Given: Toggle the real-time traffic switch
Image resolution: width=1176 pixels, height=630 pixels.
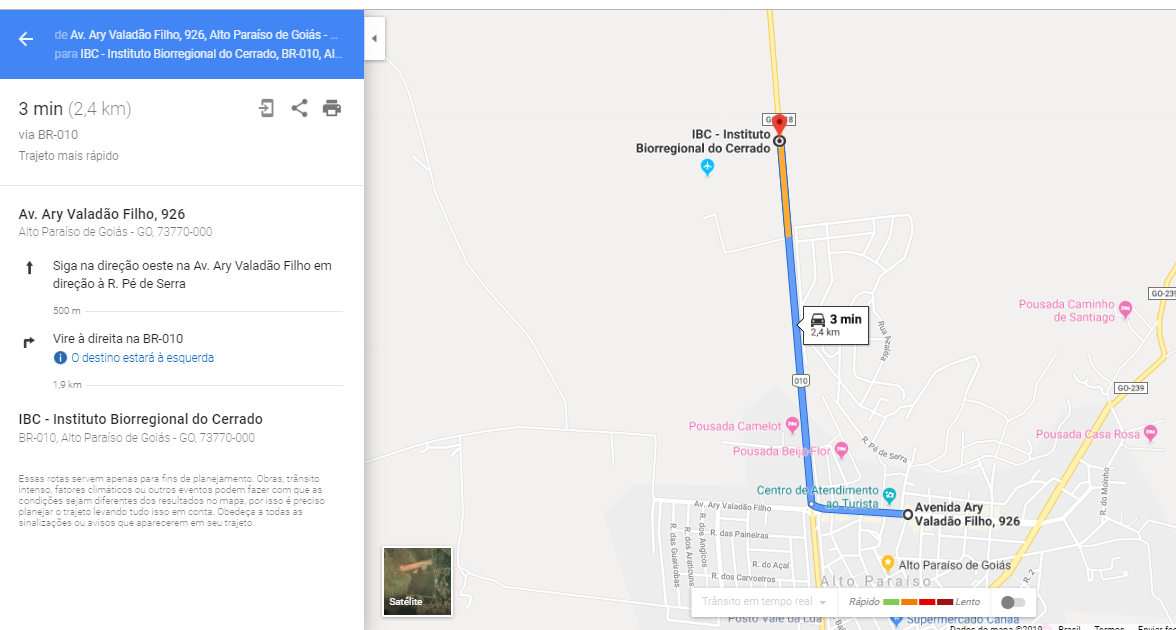Looking at the screenshot, I should [x=1012, y=602].
